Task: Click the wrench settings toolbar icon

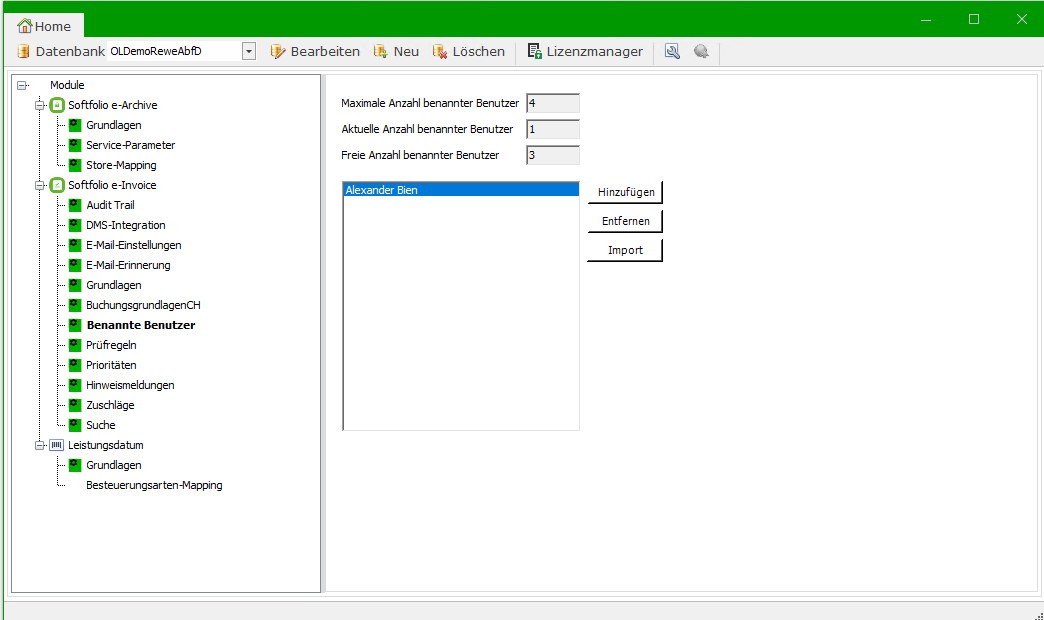Action: coord(672,51)
